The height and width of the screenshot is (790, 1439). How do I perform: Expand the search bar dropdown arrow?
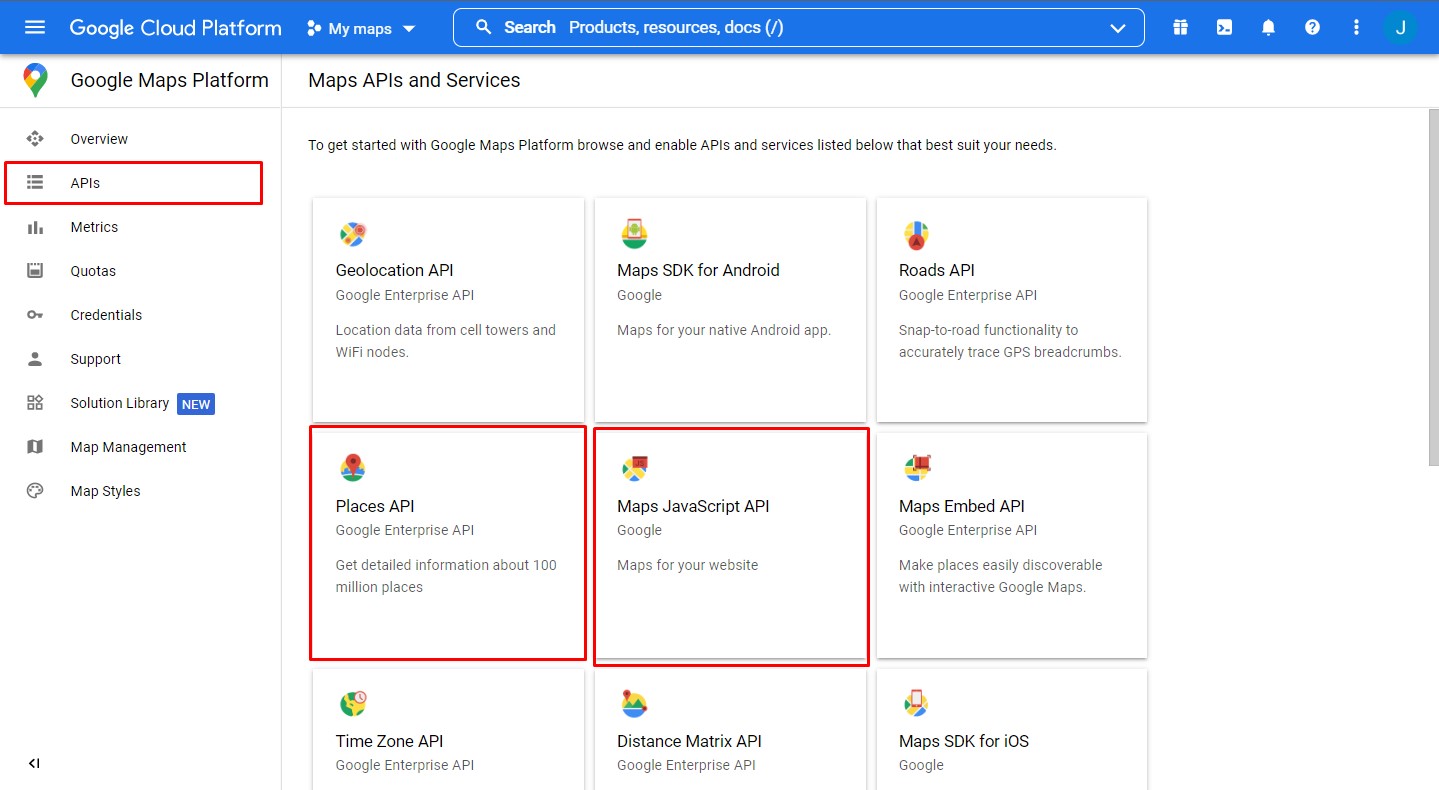(1118, 29)
